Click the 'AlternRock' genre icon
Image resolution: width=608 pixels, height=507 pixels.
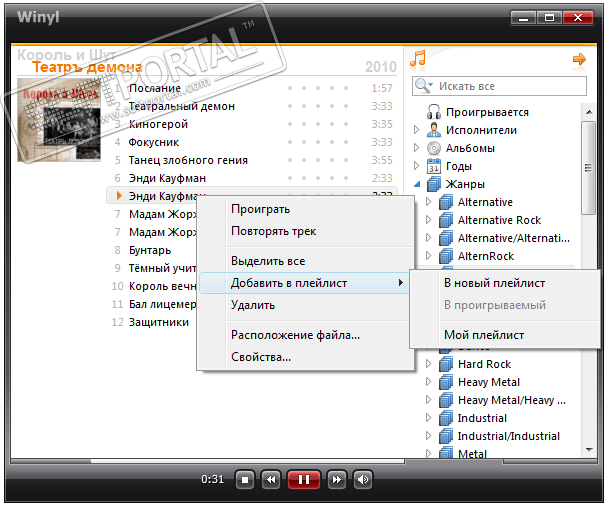tap(446, 256)
